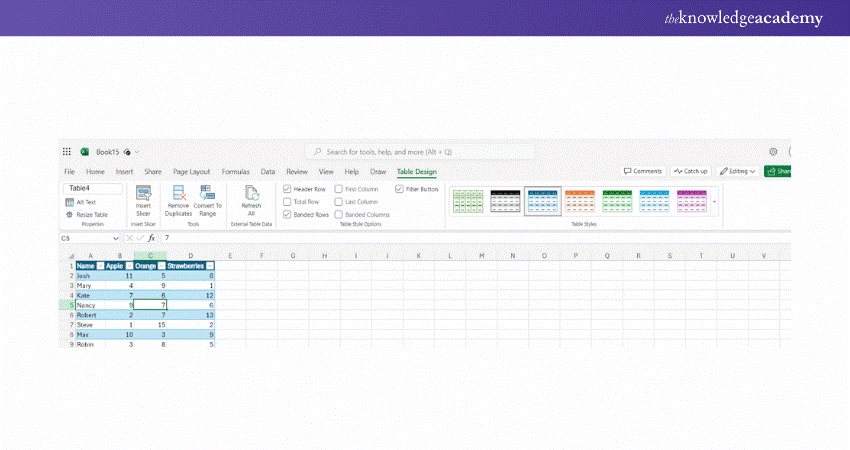Open the Editing mode dropdown

[738, 171]
